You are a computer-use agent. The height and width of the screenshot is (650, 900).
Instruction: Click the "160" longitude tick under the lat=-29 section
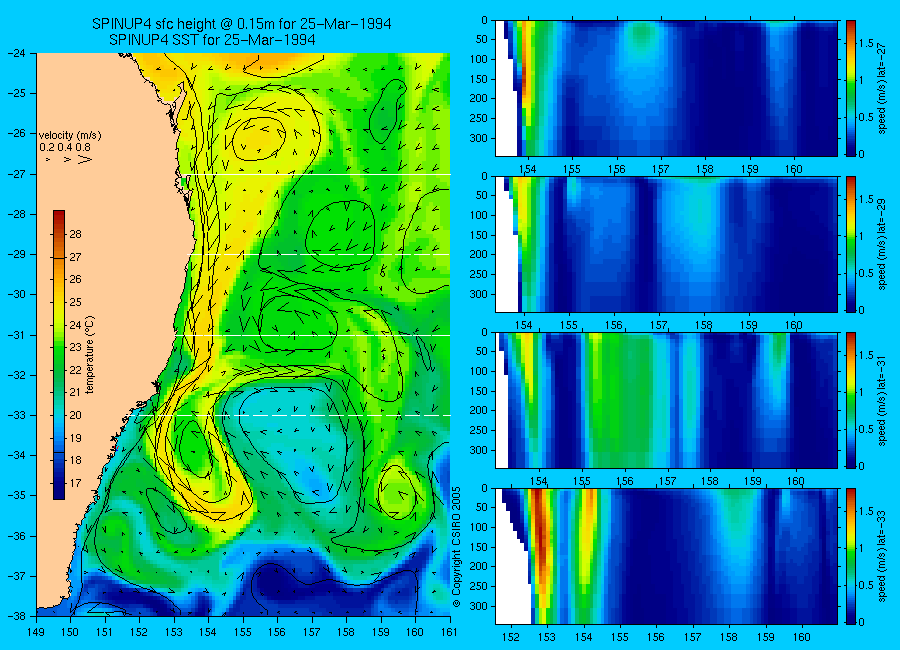click(794, 325)
